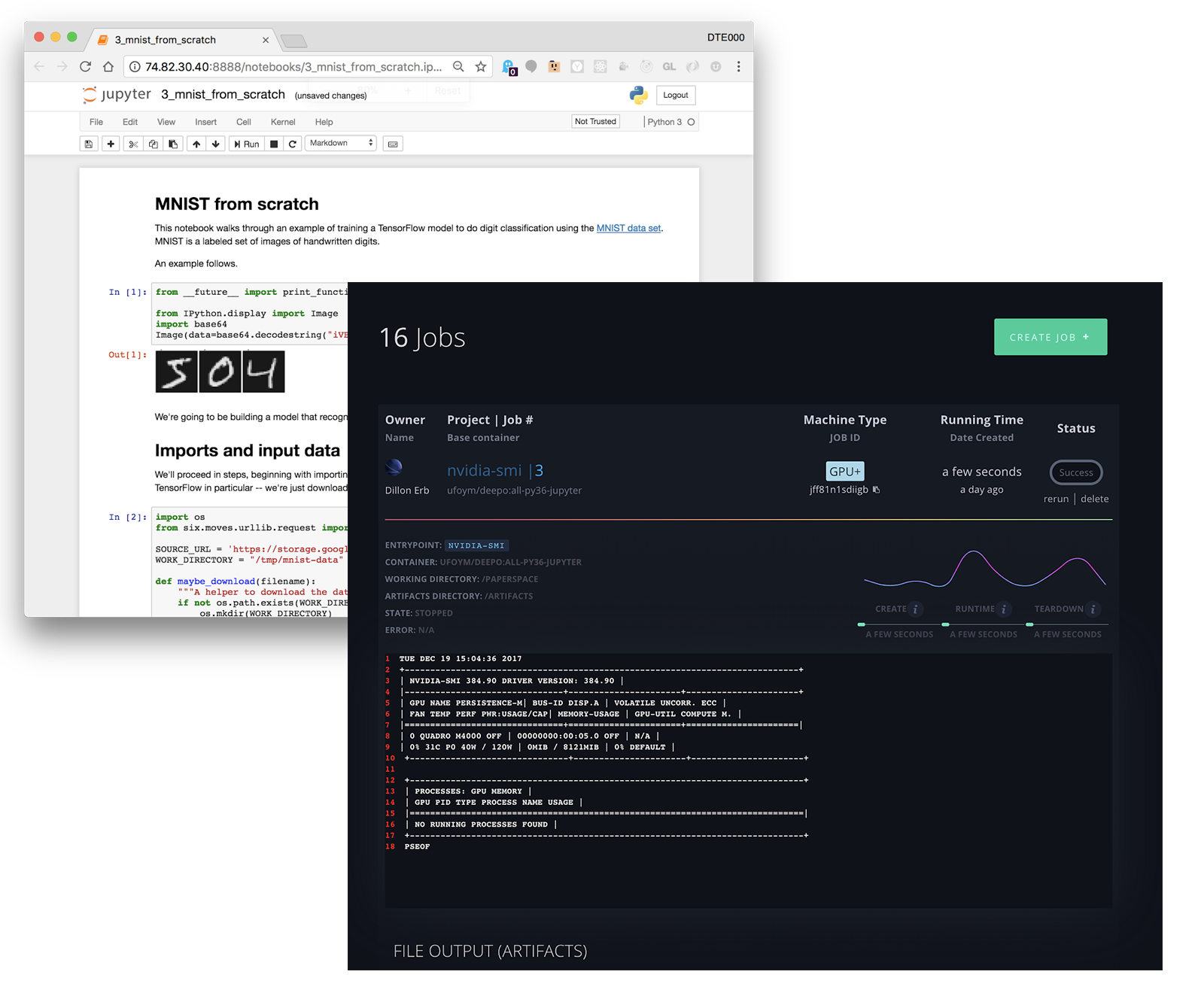Click the RUNTIME timeline marker dot
Image resolution: width=1204 pixels, height=1008 pixels.
[x=945, y=624]
